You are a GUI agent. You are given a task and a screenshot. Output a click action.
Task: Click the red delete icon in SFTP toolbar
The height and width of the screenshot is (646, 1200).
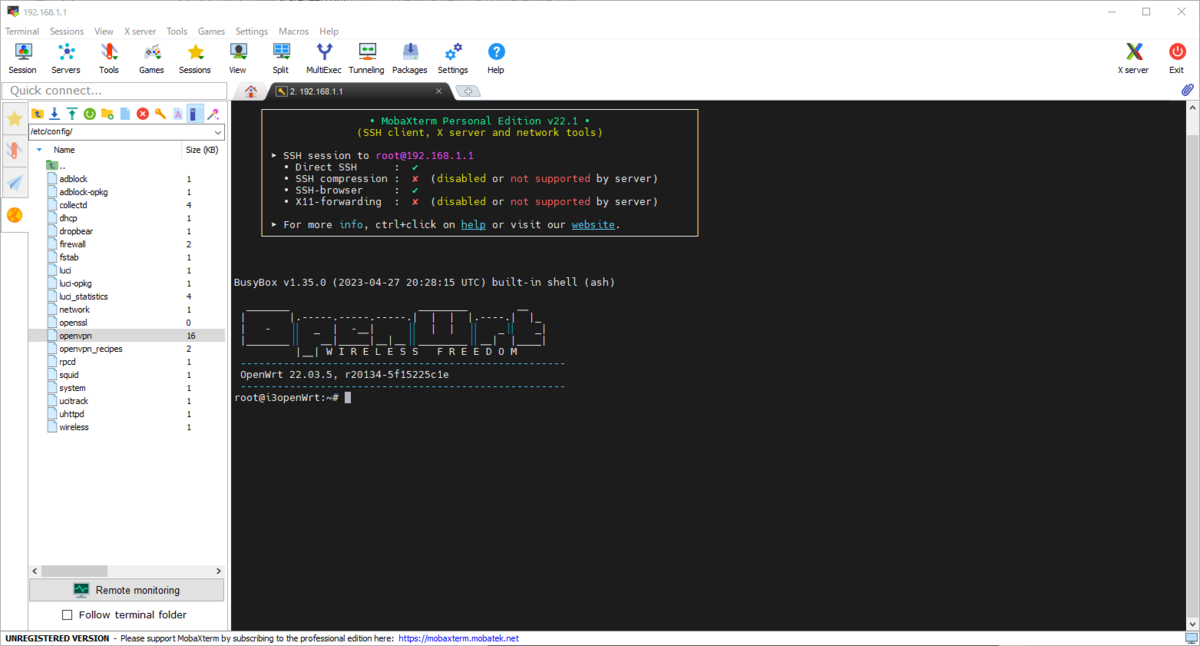pyautogui.click(x=142, y=114)
